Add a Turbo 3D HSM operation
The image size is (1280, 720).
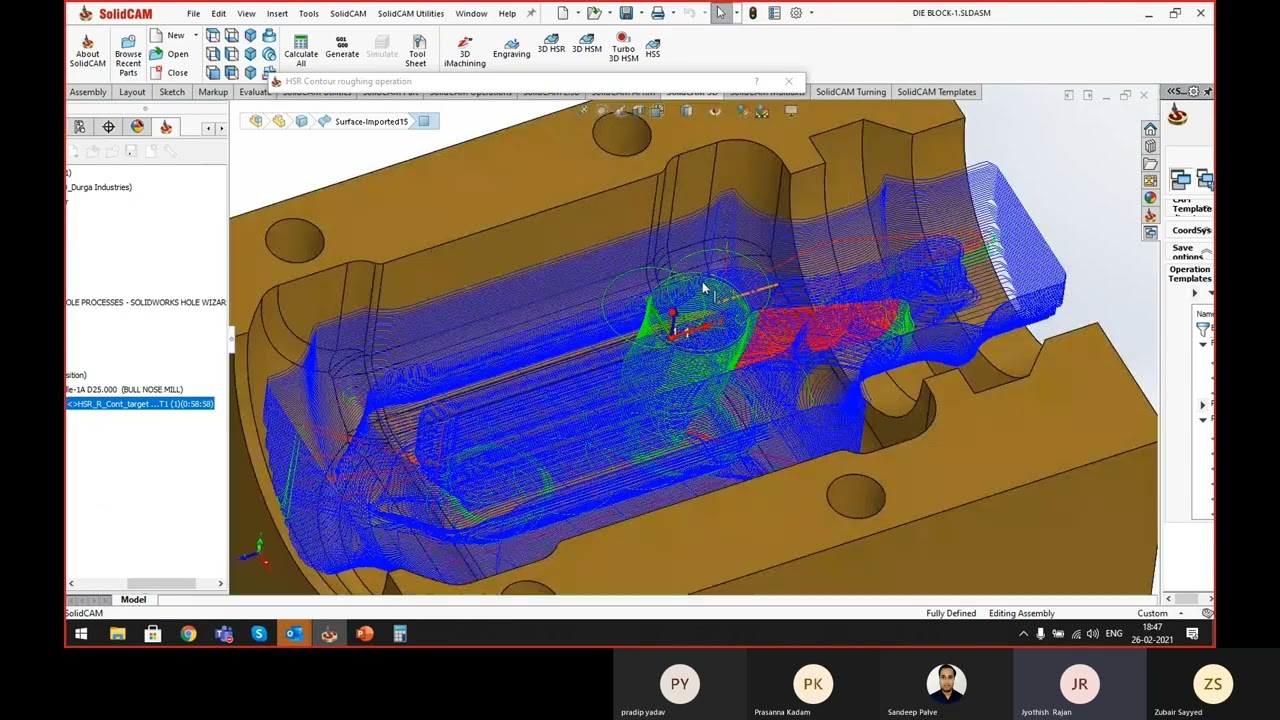pos(623,48)
